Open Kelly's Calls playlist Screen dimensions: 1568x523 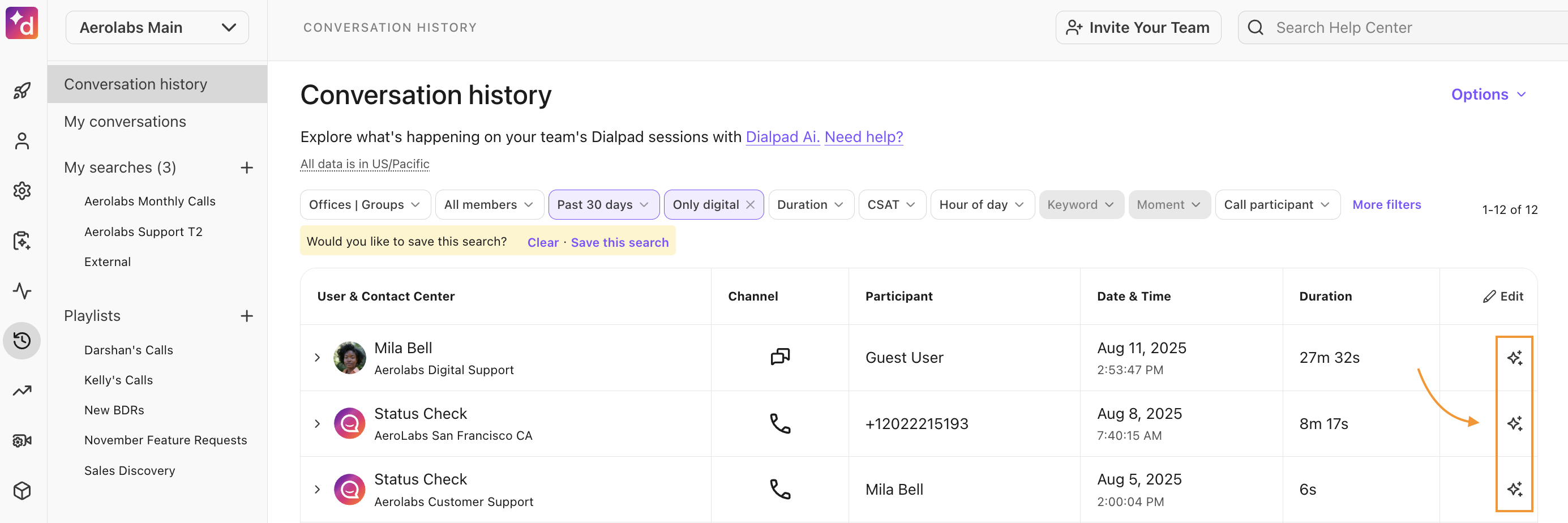pyautogui.click(x=118, y=380)
